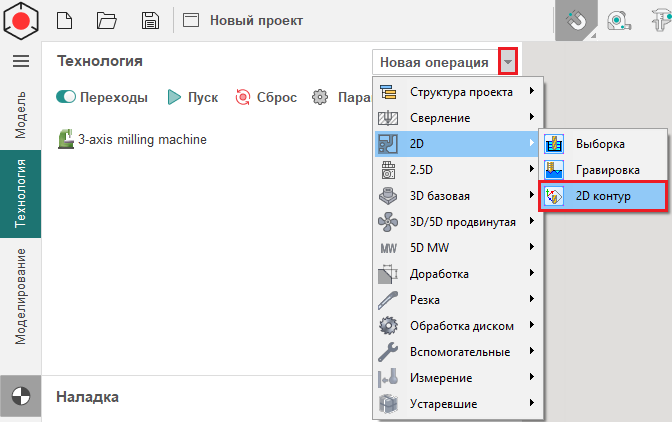Click the red hexagon application logo
The height and width of the screenshot is (422, 672).
pyautogui.click(x=20, y=20)
